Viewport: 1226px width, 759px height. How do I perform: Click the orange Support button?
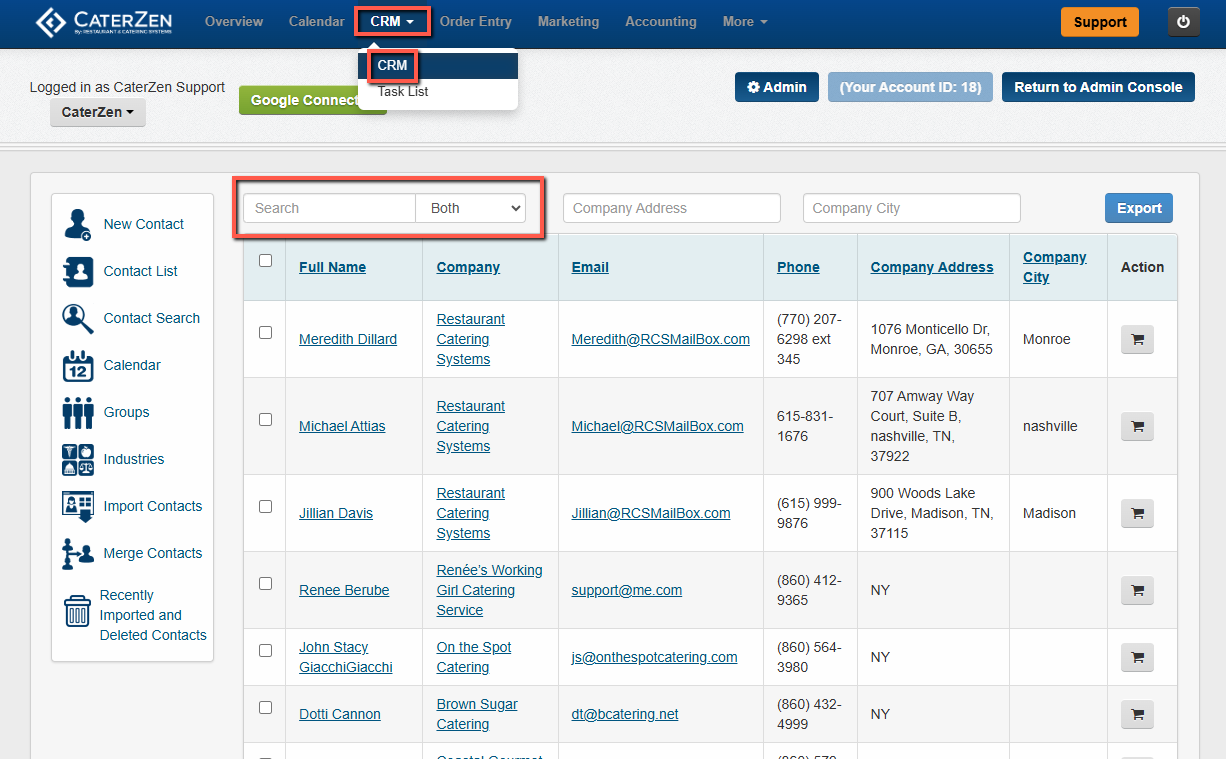point(1100,22)
